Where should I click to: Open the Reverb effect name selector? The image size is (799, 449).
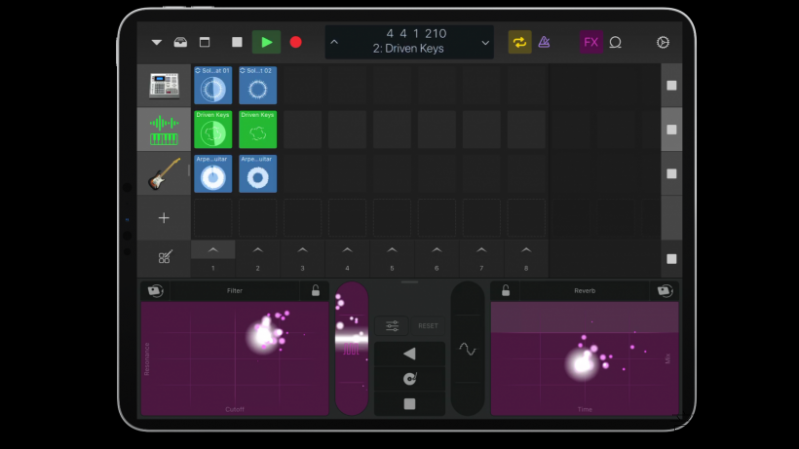coord(584,290)
